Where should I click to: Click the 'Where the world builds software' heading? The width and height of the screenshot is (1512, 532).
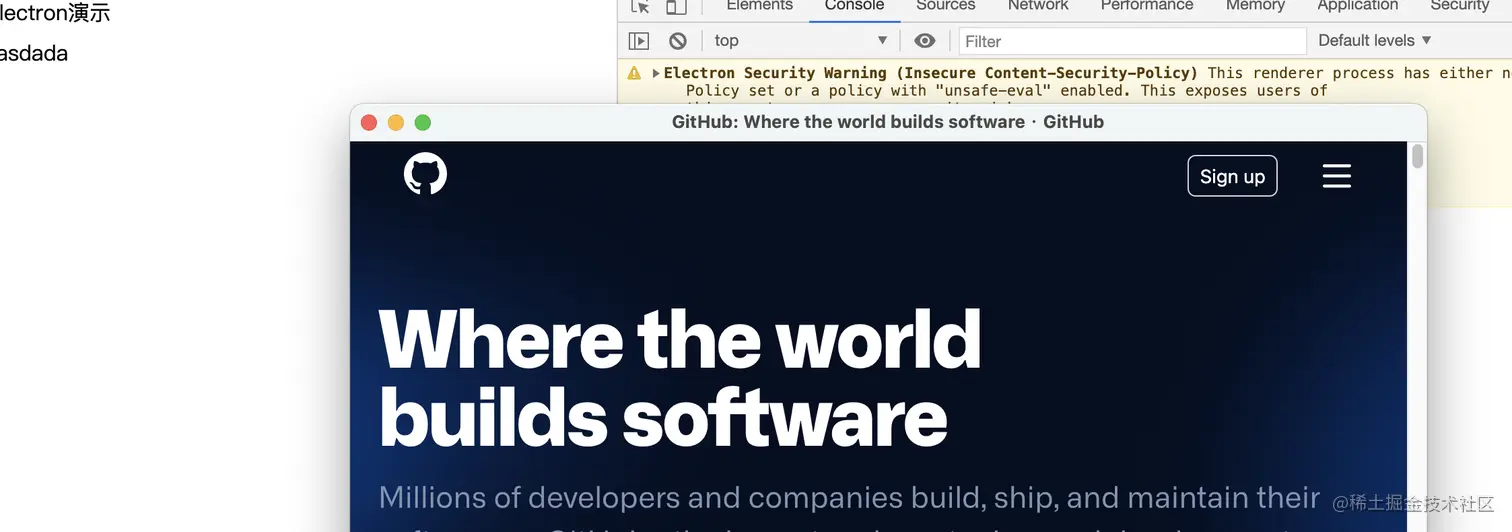tap(680, 378)
